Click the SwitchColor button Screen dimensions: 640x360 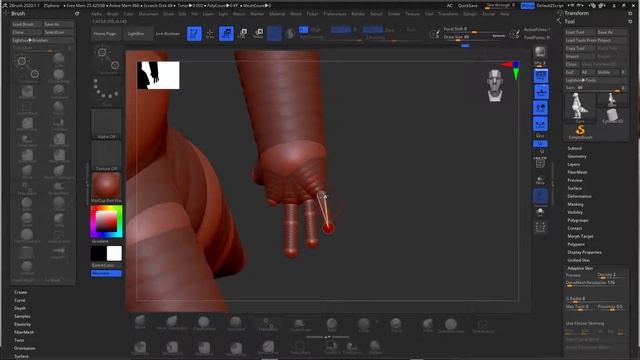[106, 265]
